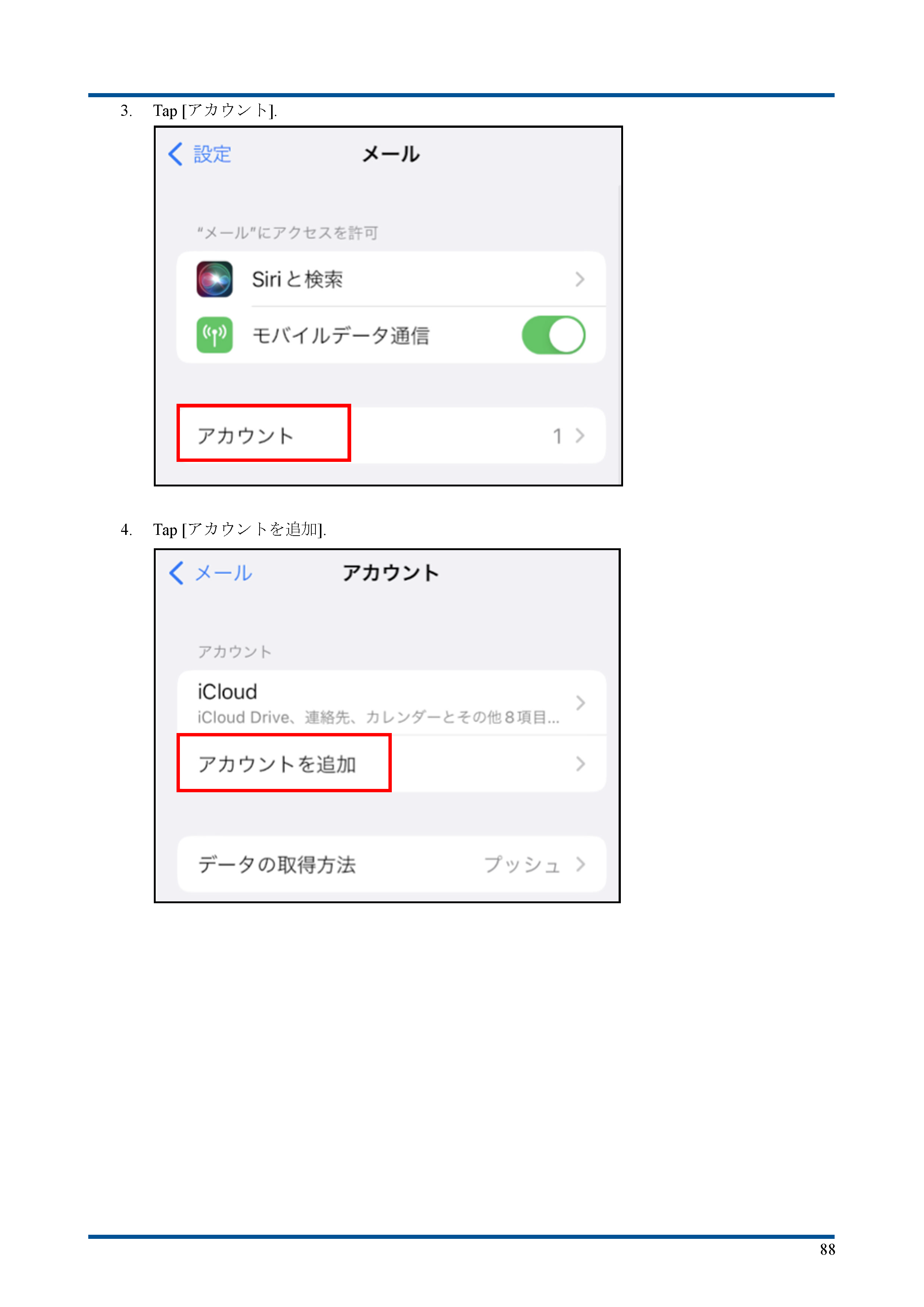Screen dimensions: 924x1307
Task: Expand the iCloud row chevron
Action: tap(580, 703)
